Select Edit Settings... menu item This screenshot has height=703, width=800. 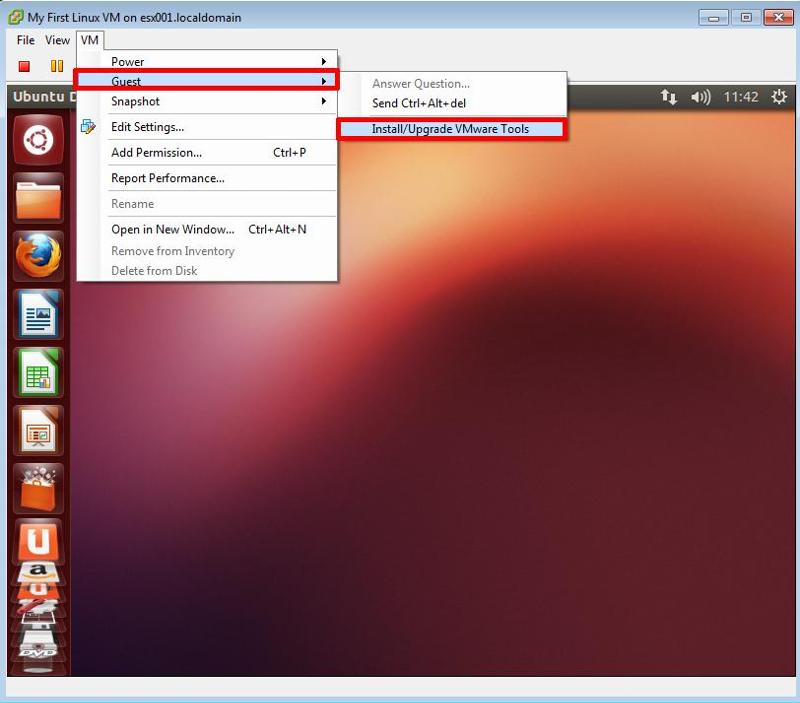[207, 127]
